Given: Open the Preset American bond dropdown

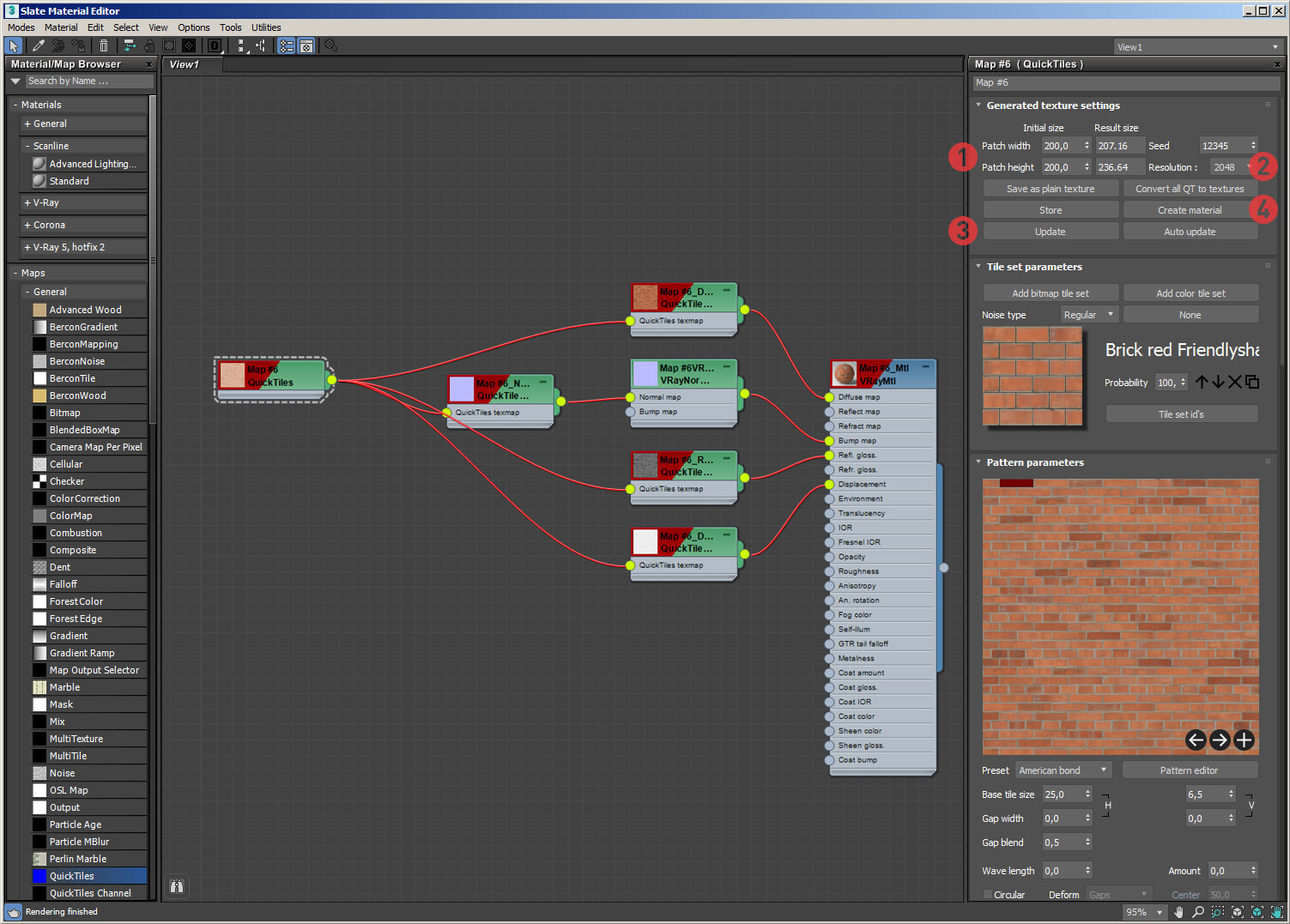Looking at the screenshot, I should [x=1063, y=770].
